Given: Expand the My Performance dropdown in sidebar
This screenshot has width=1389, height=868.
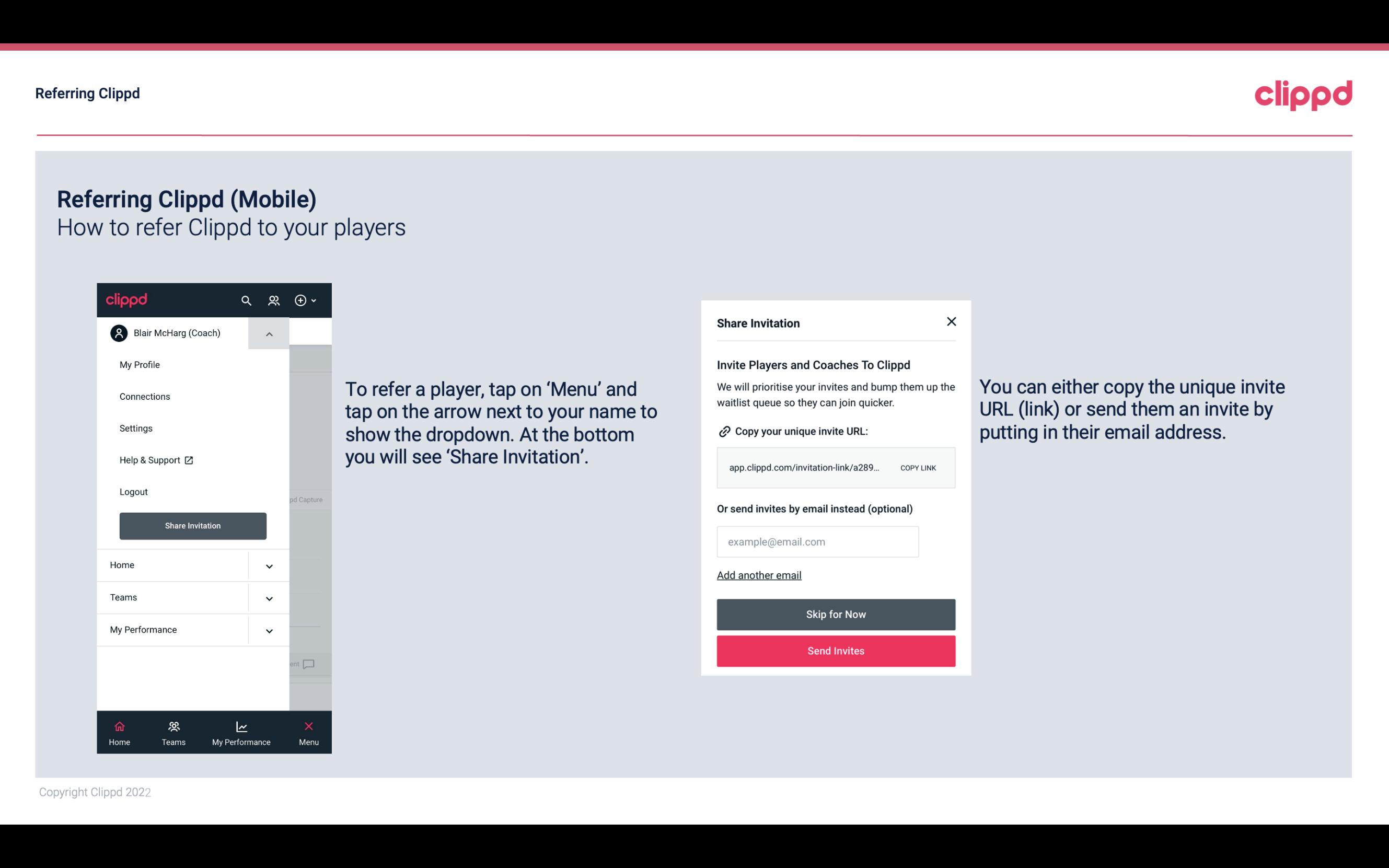Looking at the screenshot, I should (269, 630).
